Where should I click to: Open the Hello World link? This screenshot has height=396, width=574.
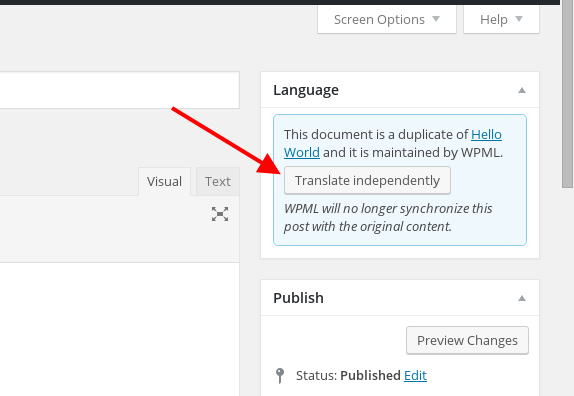coord(486,135)
